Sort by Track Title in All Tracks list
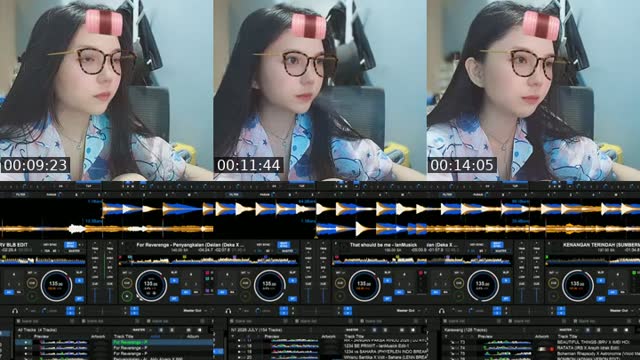Viewport: 640px width, 360px height. (123, 336)
